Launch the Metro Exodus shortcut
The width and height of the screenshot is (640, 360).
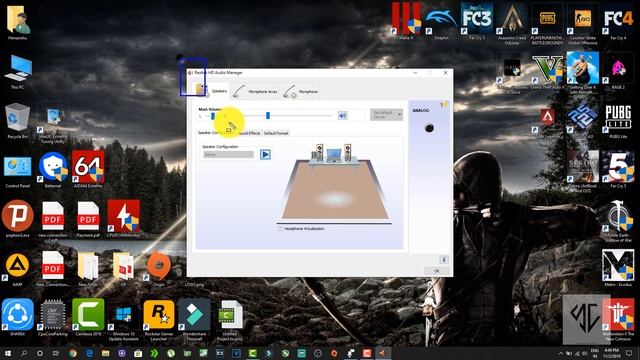[x=618, y=268]
